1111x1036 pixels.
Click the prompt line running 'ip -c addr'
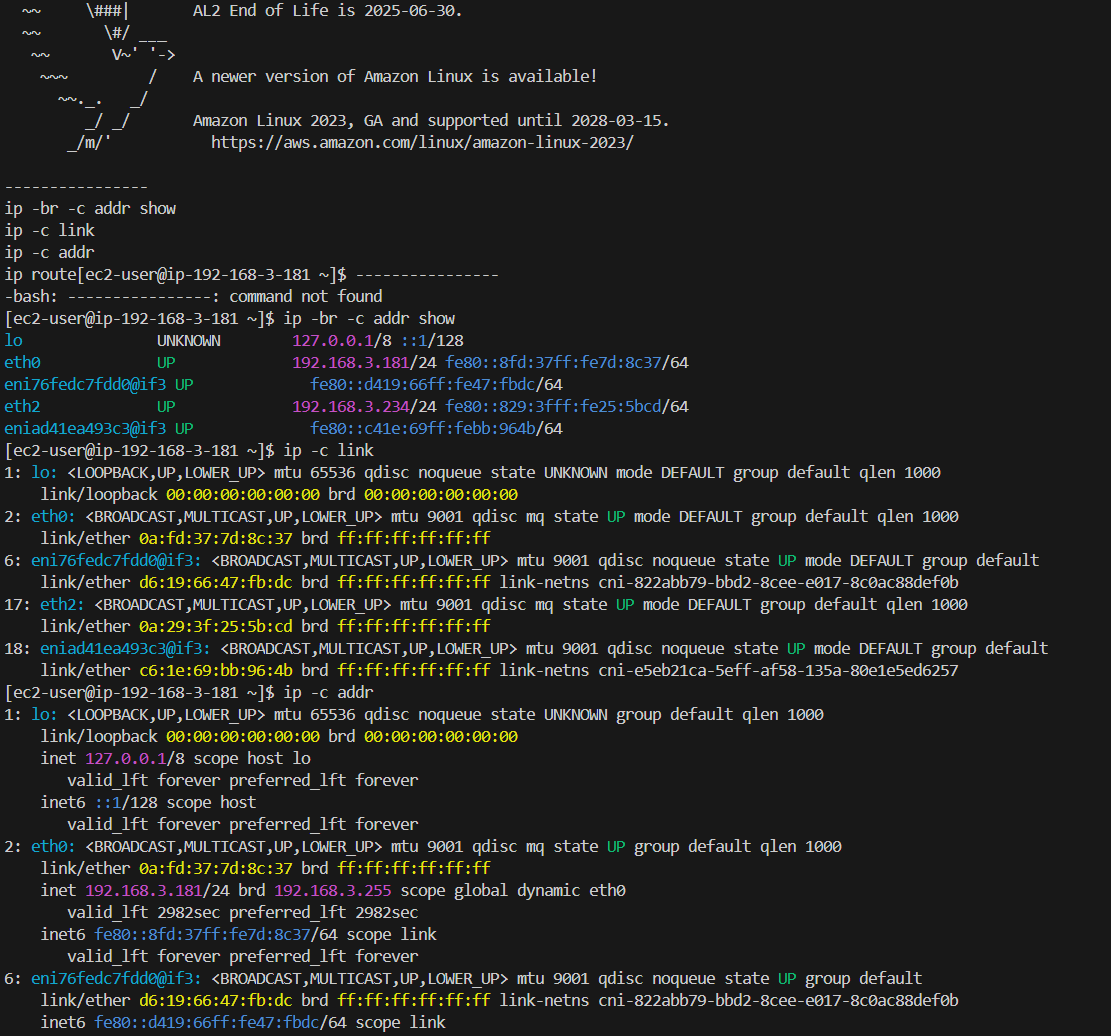189,692
